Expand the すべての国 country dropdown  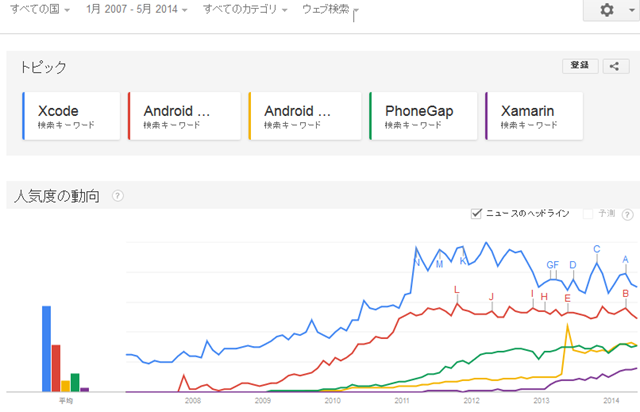pos(40,9)
